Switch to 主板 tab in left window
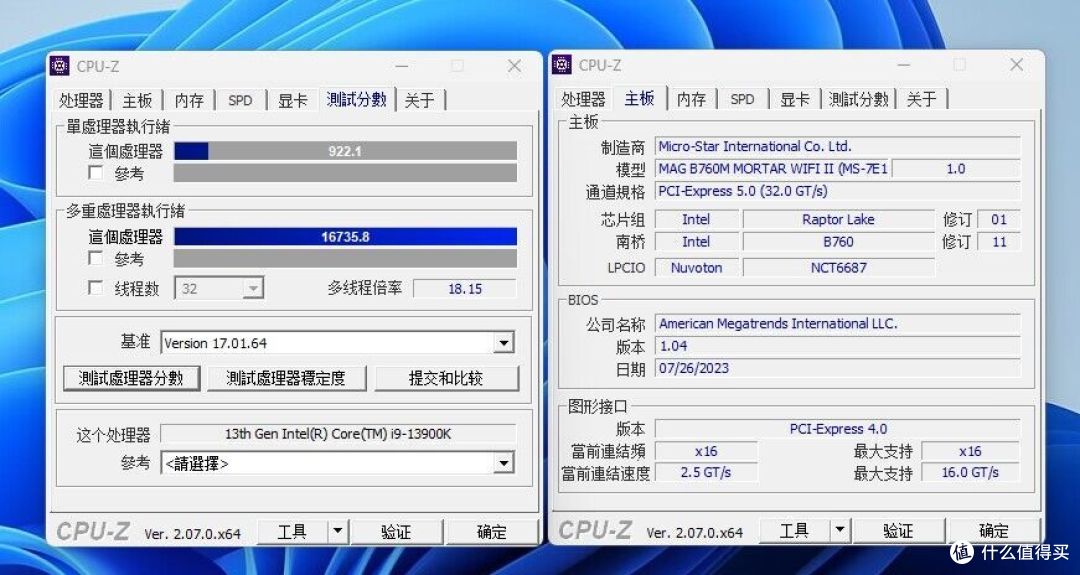 [137, 101]
